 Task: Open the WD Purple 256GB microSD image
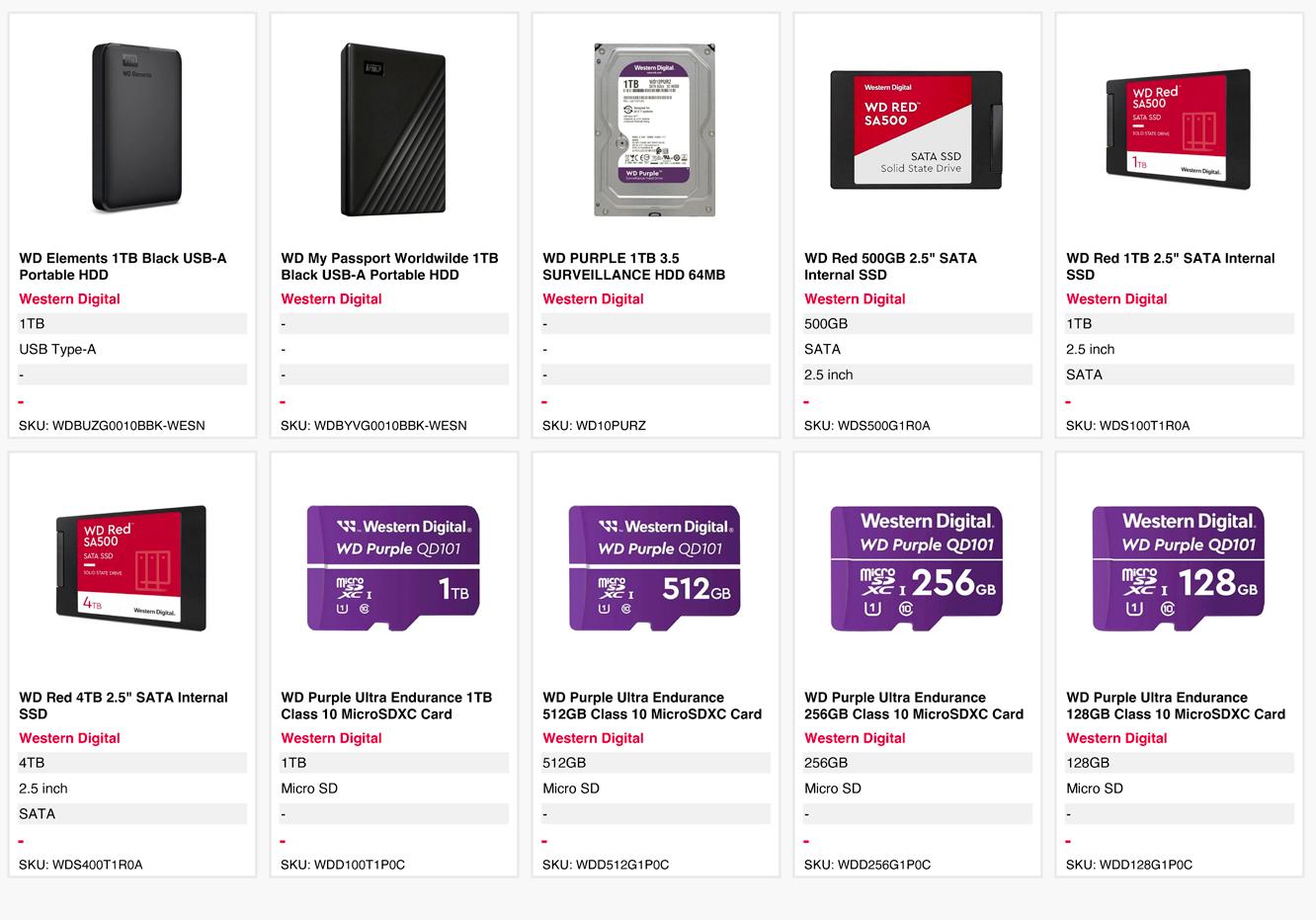[917, 568]
